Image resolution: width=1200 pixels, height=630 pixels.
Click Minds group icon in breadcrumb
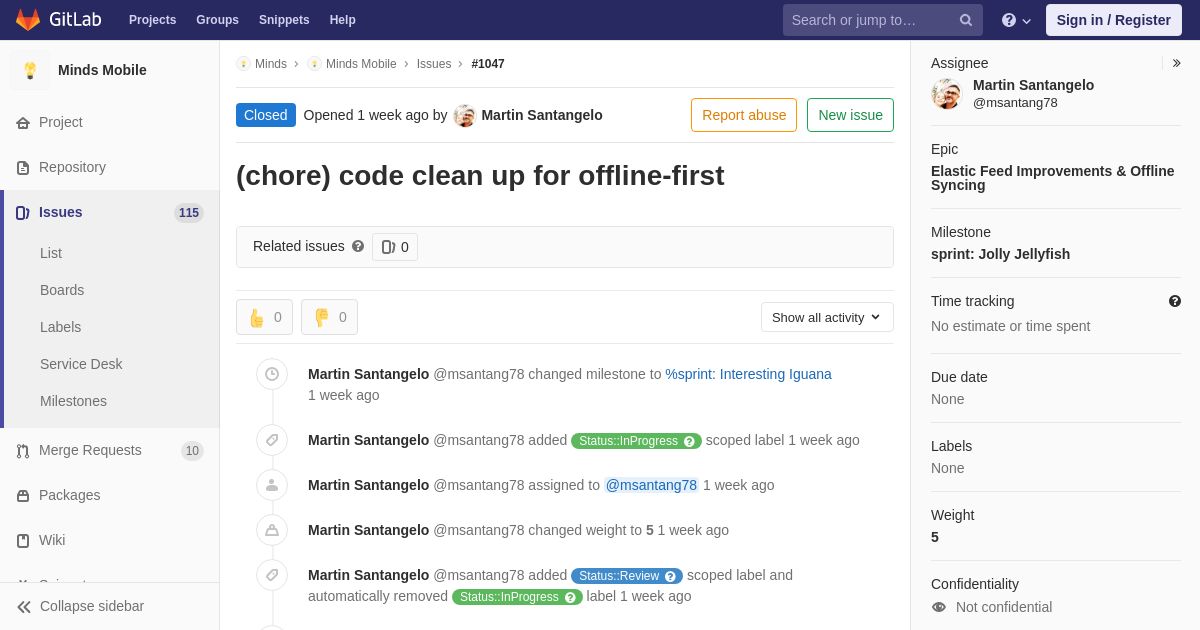click(x=243, y=64)
